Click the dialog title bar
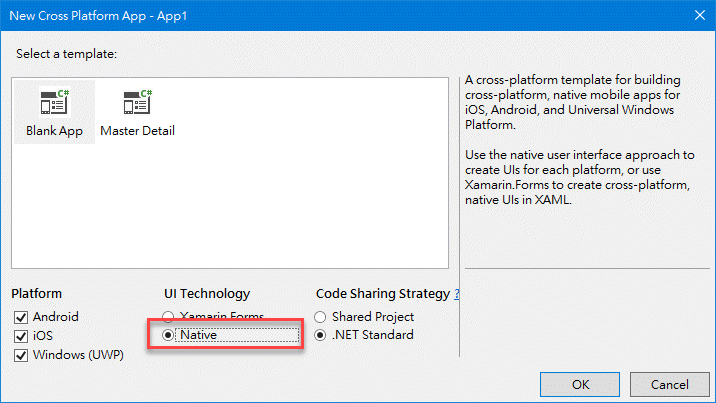Image resolution: width=716 pixels, height=403 pixels. point(347,16)
